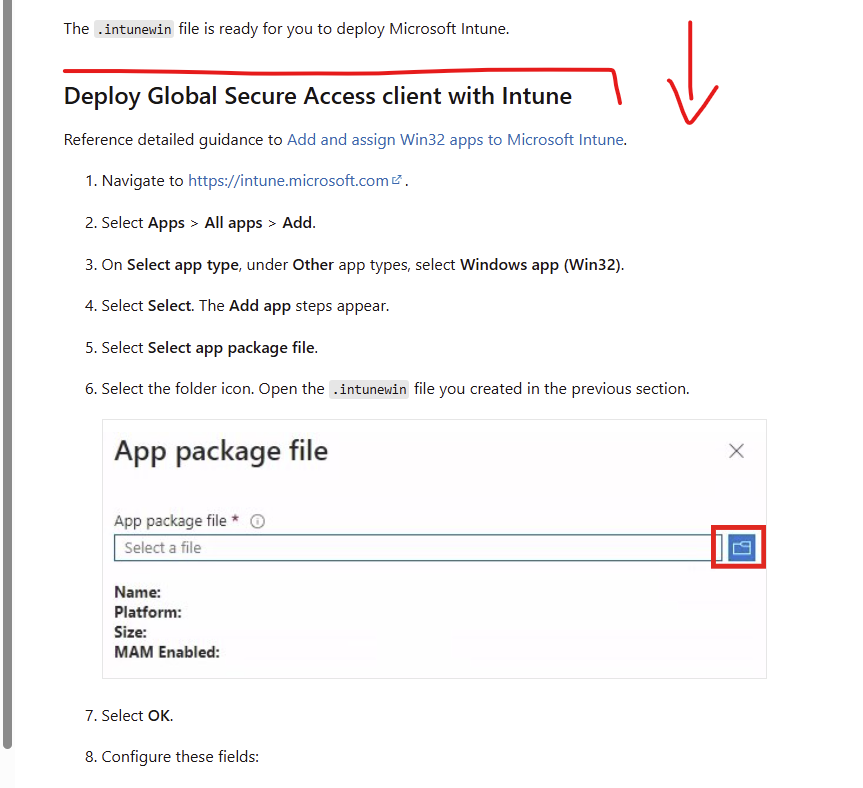Click the Deploy Global Secure Access heading
Viewport: 863px width, 788px height.
click(317, 96)
